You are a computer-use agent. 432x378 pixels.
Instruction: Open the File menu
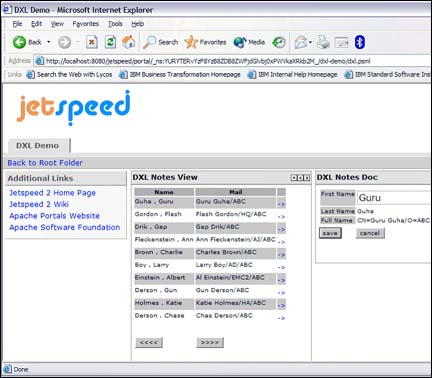[17, 24]
